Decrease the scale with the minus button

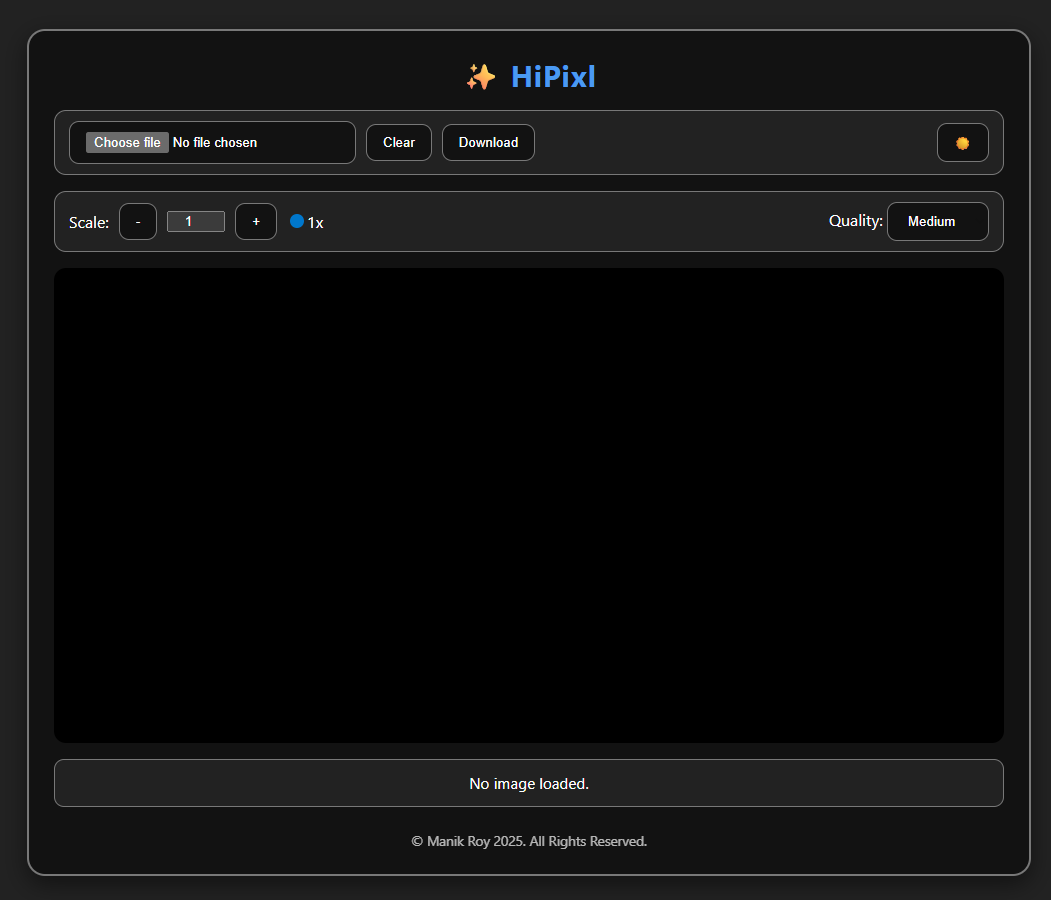click(137, 221)
